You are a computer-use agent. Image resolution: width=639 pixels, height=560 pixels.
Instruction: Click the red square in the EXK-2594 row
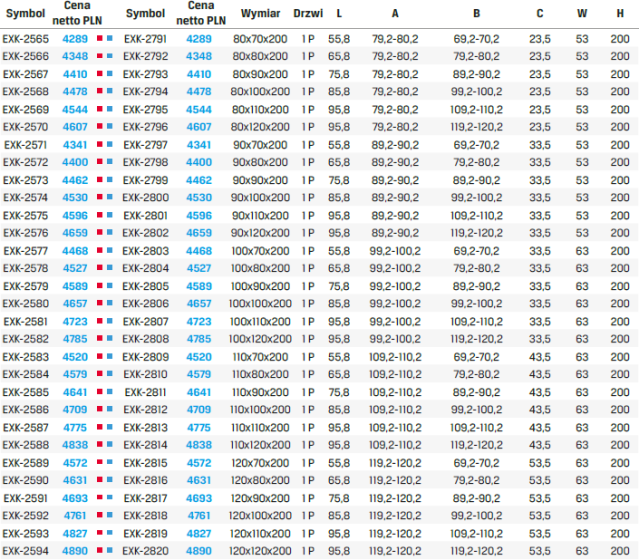(99, 550)
